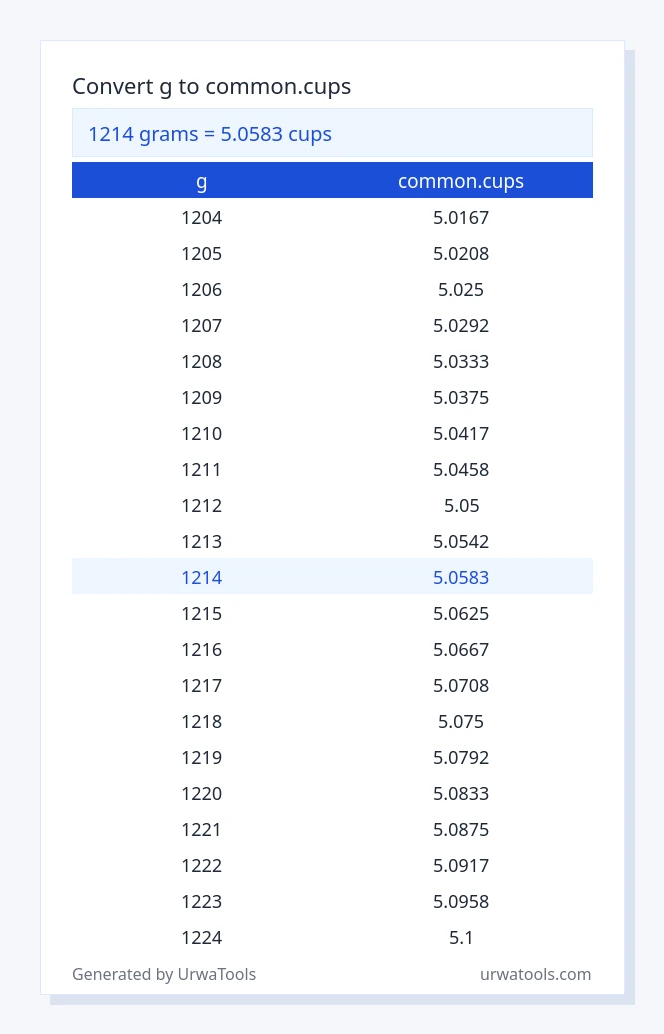Click the Convert g to common.cups heading

pos(211,86)
